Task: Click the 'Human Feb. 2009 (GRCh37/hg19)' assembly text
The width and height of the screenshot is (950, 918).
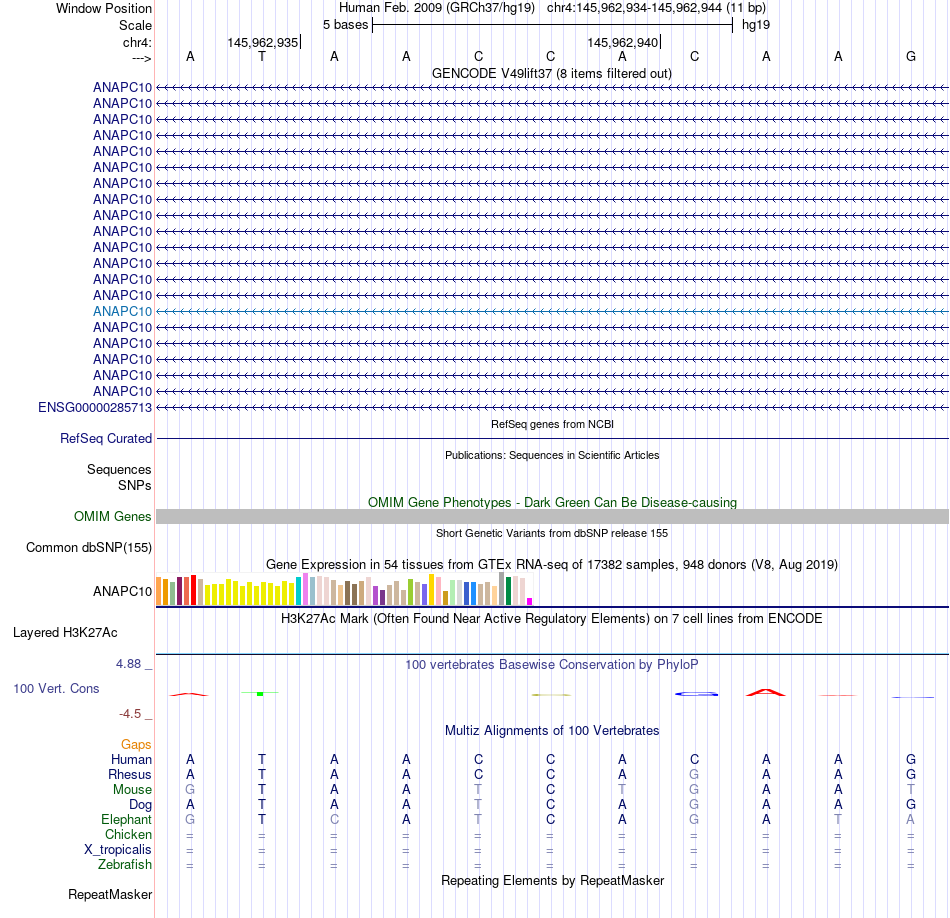Action: [437, 8]
